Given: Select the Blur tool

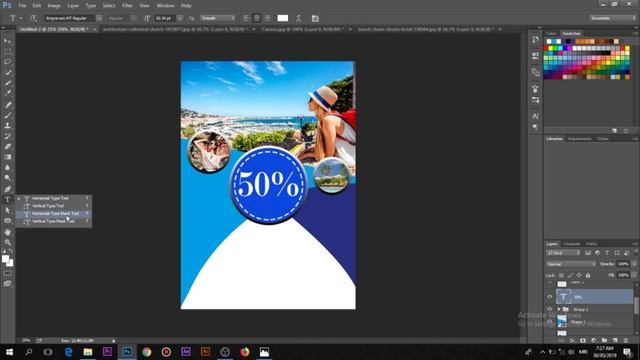Looking at the screenshot, I should pos(7,168).
